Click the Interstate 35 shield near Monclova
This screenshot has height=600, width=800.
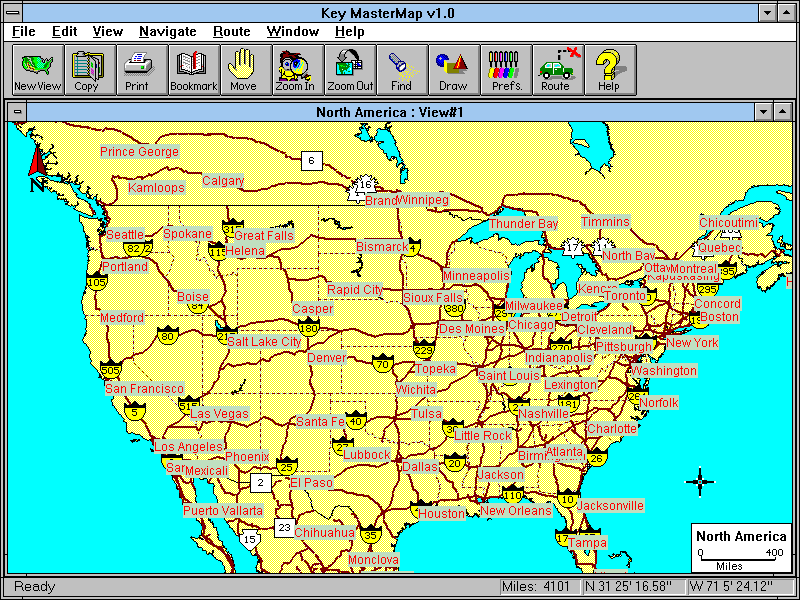371,534
